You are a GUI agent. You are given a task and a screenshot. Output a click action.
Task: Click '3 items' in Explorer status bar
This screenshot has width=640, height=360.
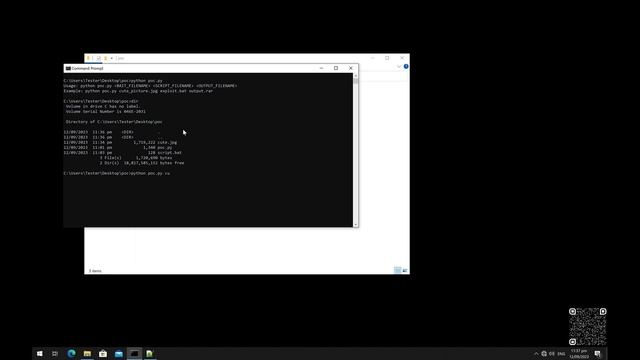[x=95, y=271]
